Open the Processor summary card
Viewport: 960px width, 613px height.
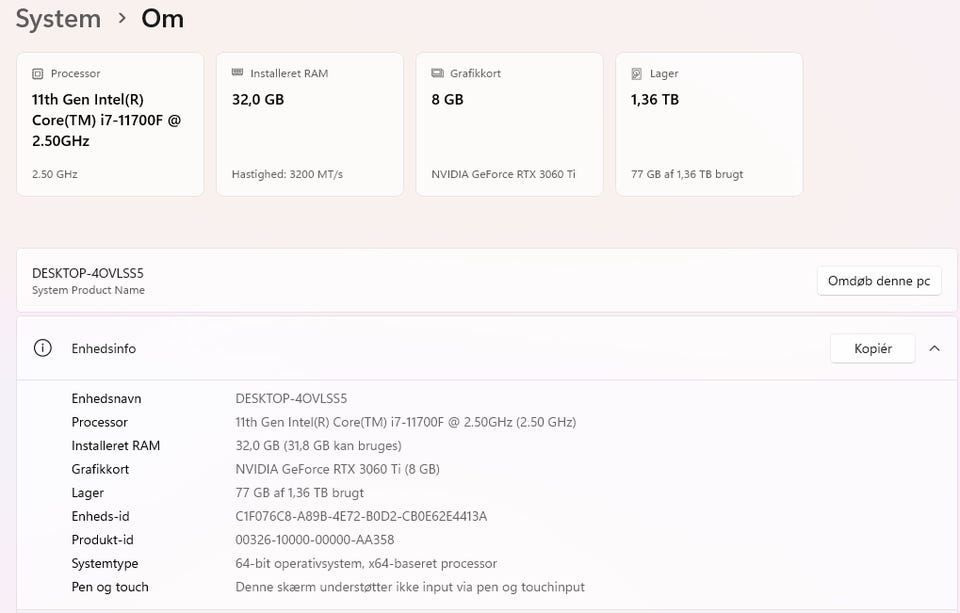[x=110, y=124]
